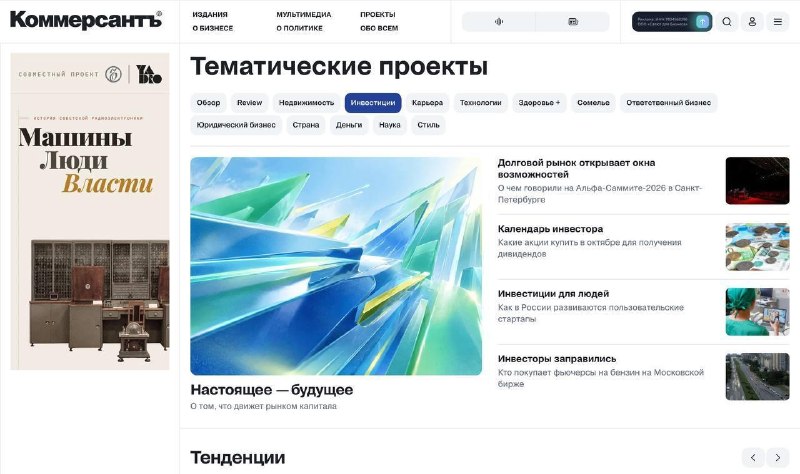Open the О БИЗНЕСЕ section
This screenshot has height=474, width=800.
tap(213, 29)
